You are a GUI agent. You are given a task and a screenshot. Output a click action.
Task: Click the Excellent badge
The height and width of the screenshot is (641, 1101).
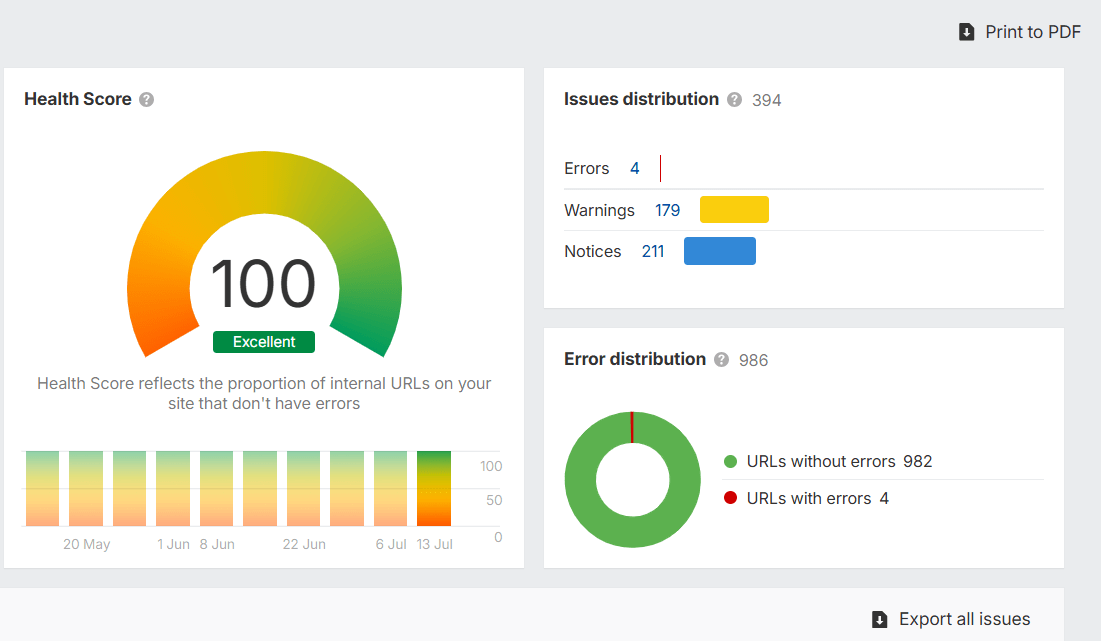[x=263, y=341]
